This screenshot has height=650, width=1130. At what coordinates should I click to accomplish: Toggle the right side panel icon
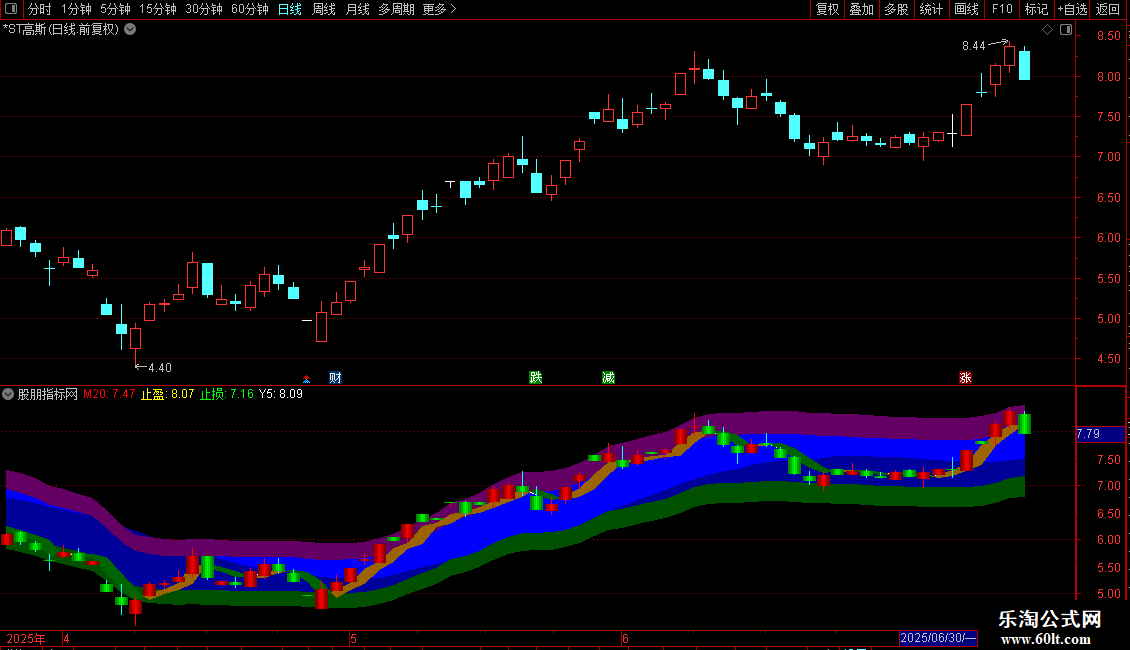1066,30
